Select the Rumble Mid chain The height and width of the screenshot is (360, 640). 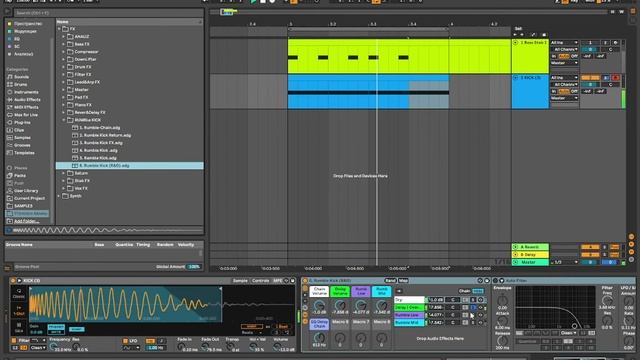409,322
